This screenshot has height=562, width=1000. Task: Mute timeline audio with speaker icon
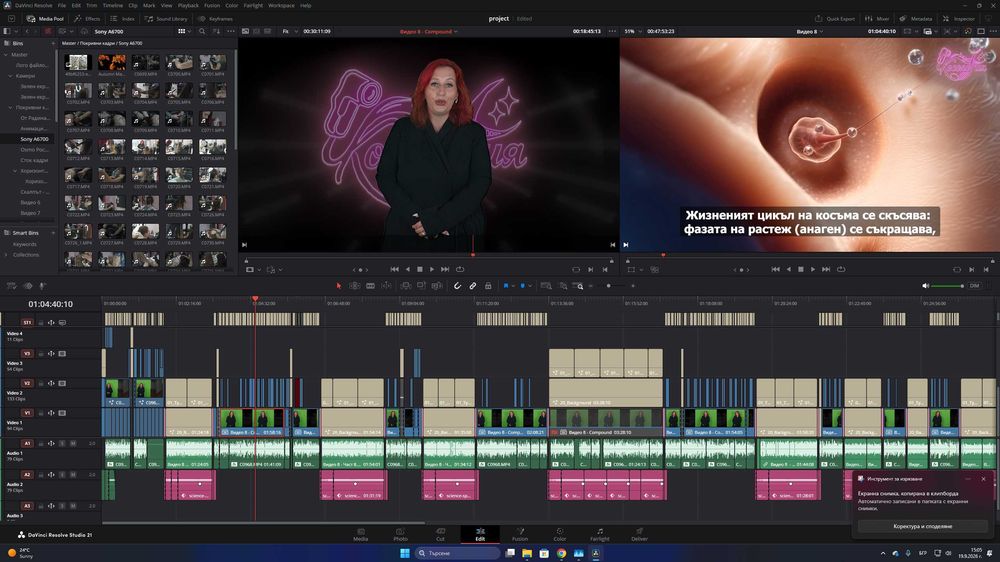pyautogui.click(x=925, y=286)
